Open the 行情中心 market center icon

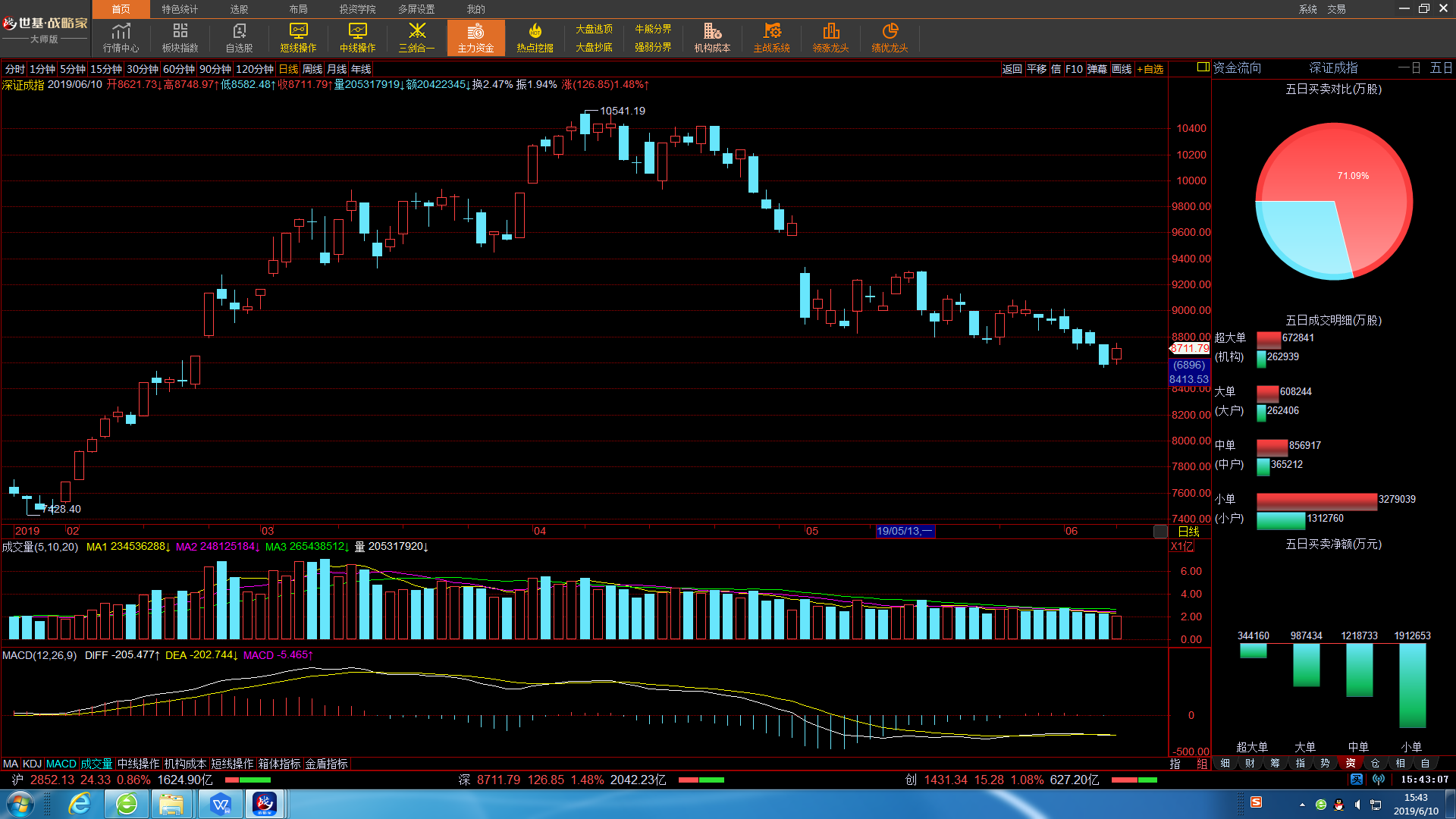121,37
